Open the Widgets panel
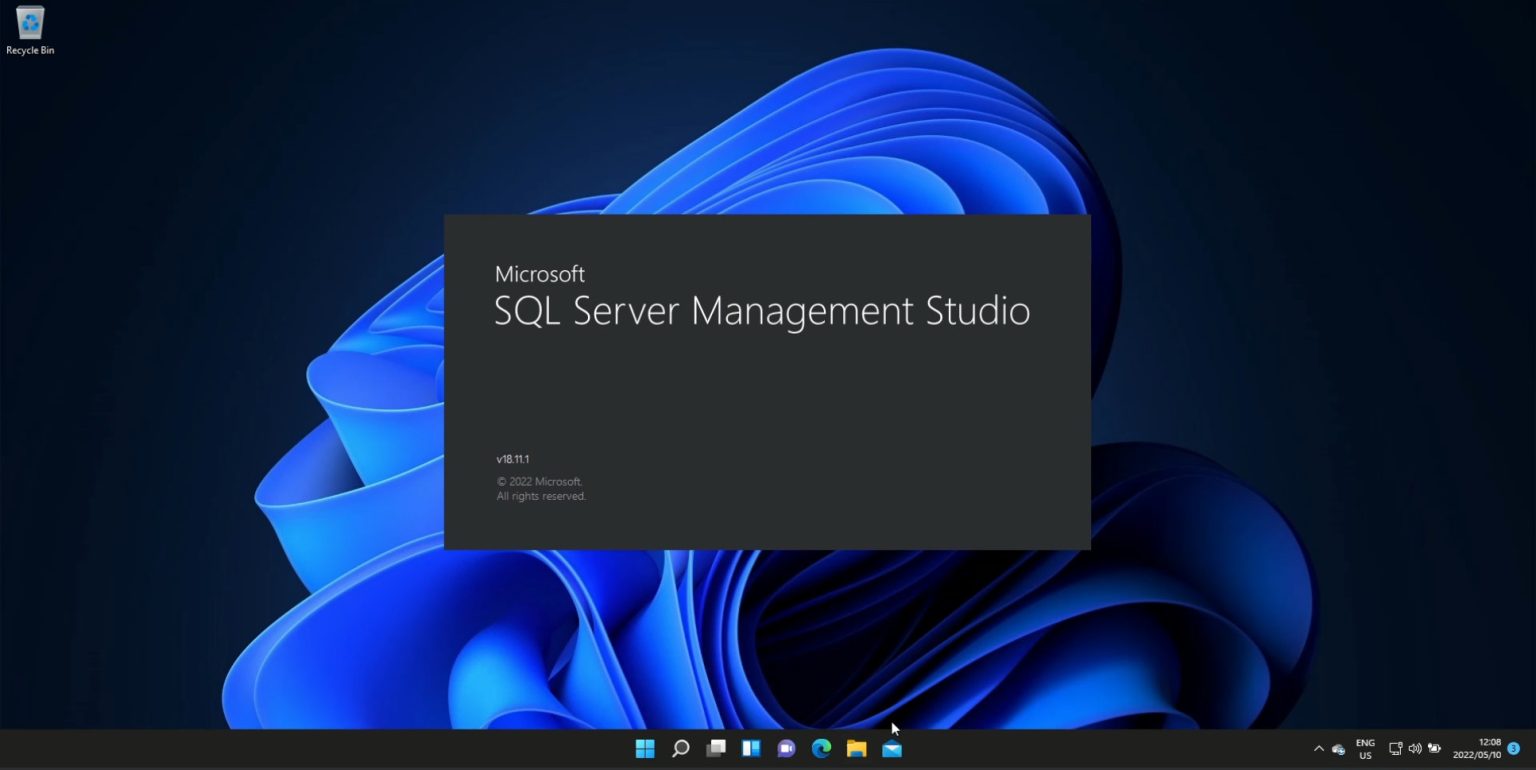 point(751,748)
